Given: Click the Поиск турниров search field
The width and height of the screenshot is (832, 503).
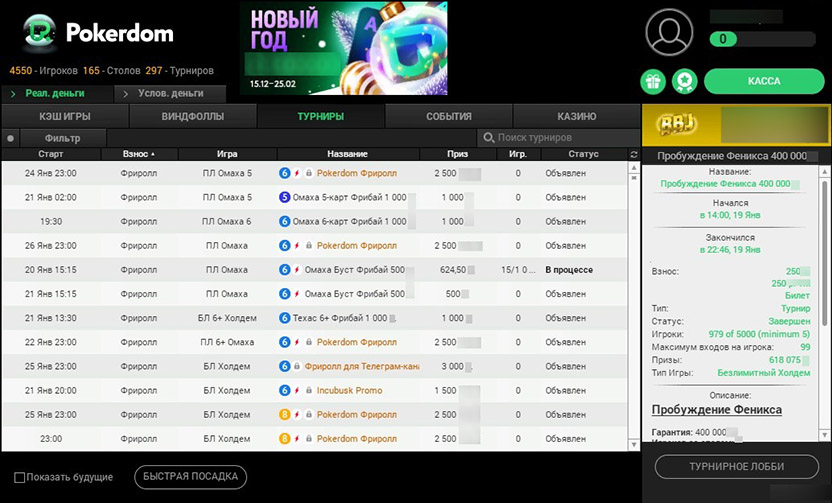Looking at the screenshot, I should (x=558, y=138).
